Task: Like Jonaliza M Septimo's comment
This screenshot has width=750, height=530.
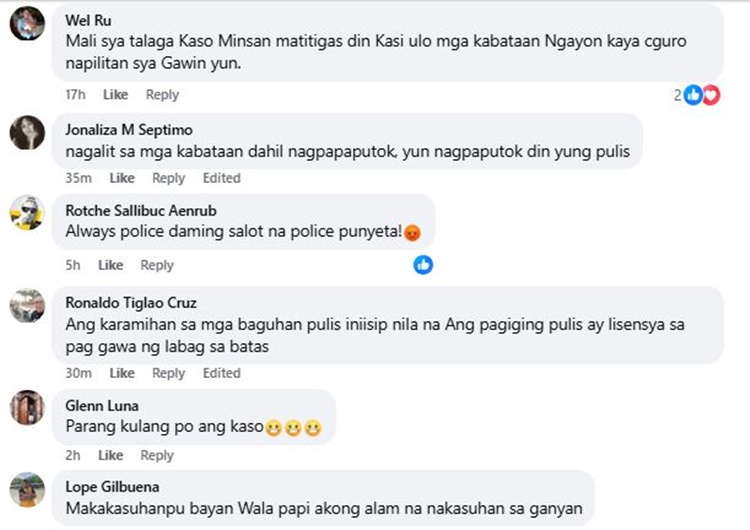Action: tap(122, 178)
